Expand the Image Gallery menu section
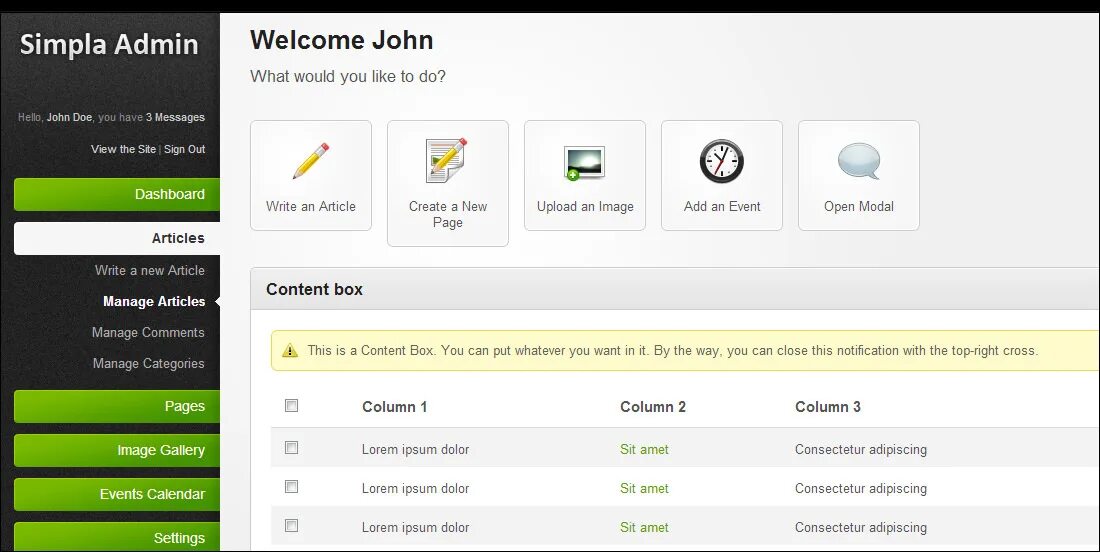The image size is (1100, 552). tap(116, 450)
